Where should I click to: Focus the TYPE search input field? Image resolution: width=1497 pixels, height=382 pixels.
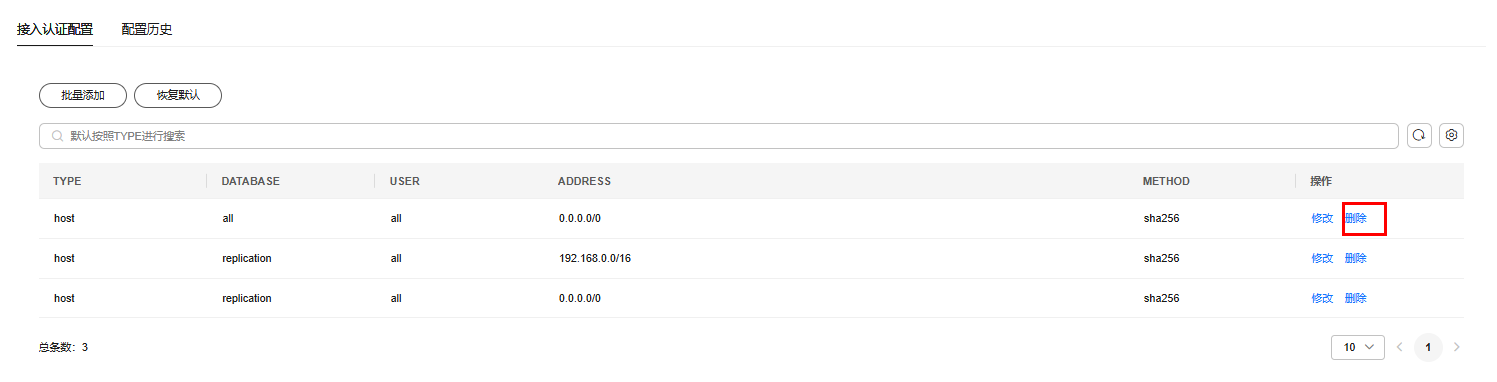719,136
